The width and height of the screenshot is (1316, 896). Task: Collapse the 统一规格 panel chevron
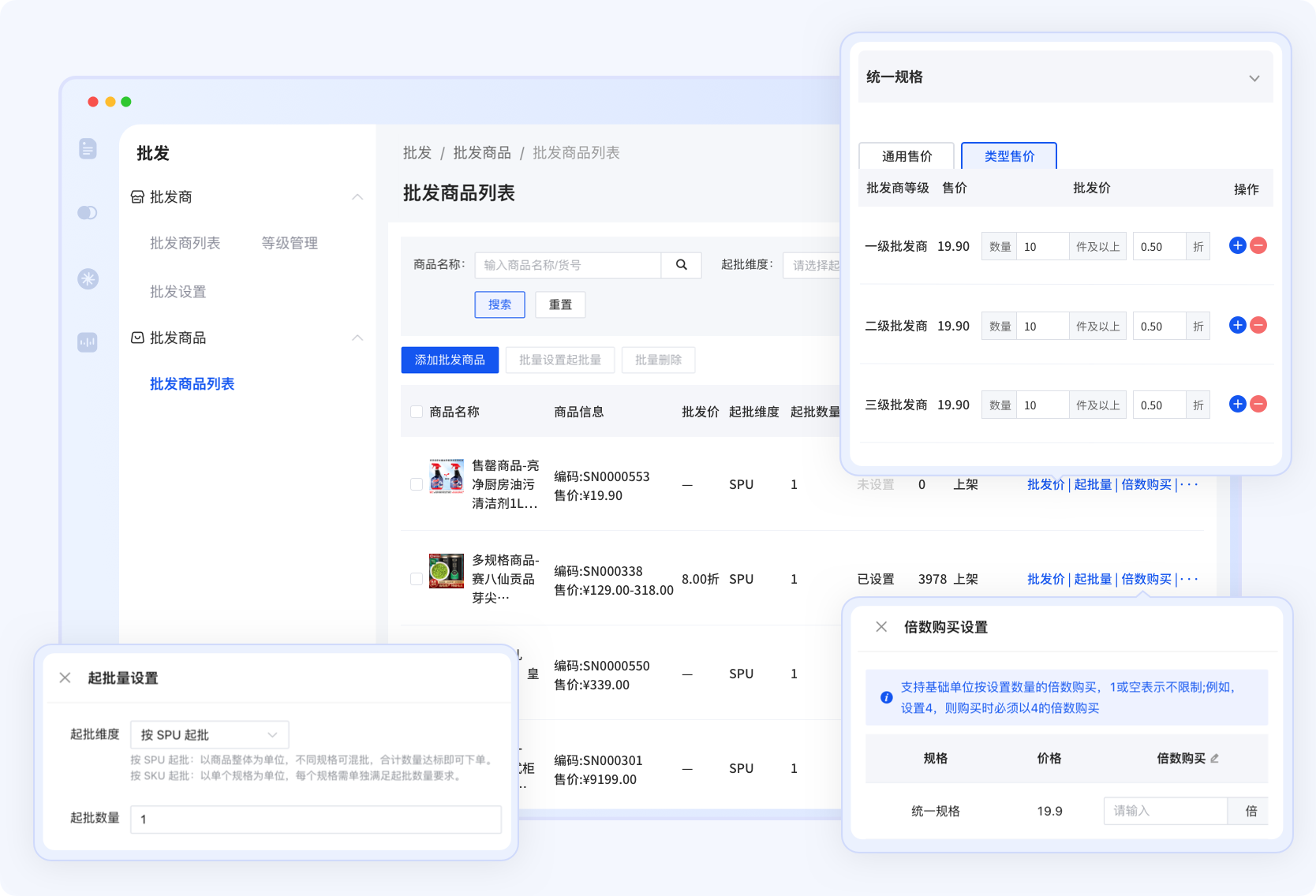[1254, 78]
